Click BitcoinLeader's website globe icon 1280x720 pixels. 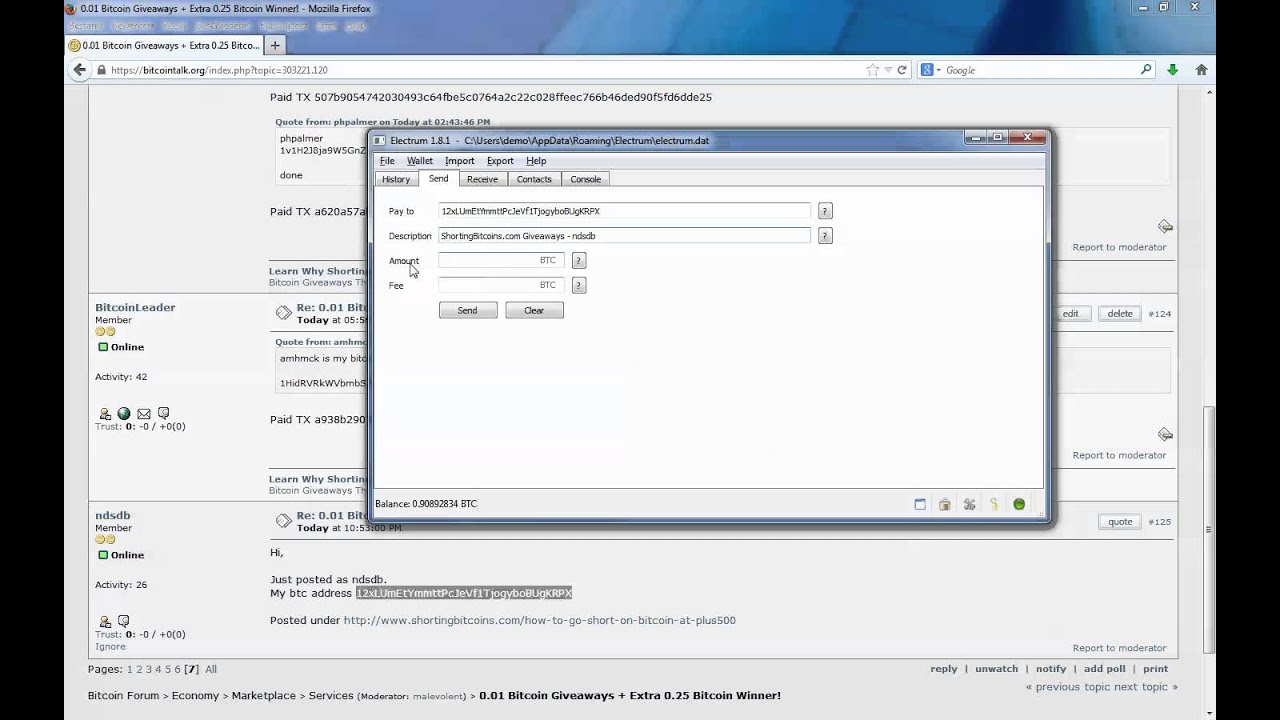click(124, 414)
